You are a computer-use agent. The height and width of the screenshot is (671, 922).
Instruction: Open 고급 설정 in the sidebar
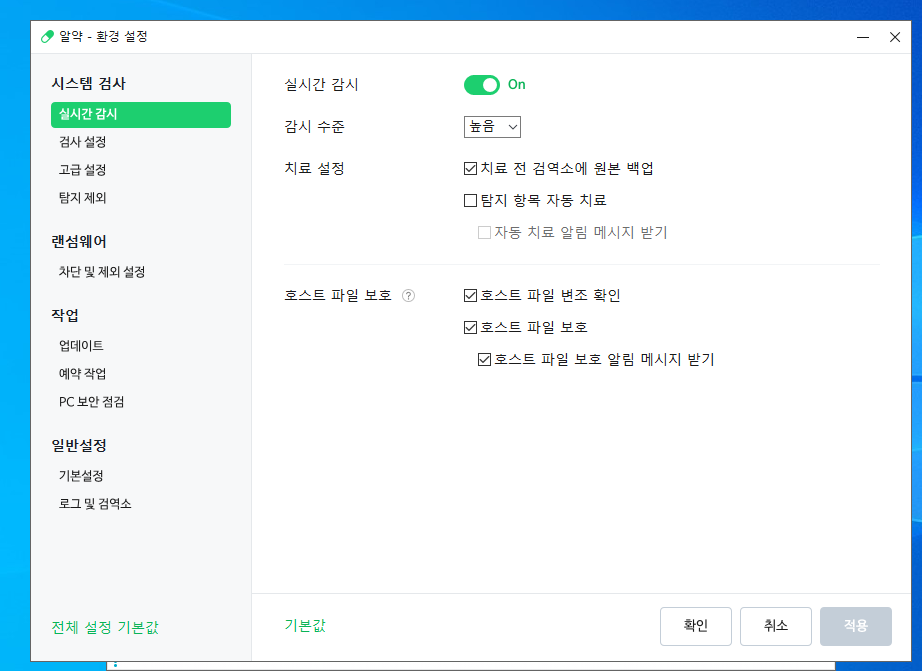click(82, 170)
